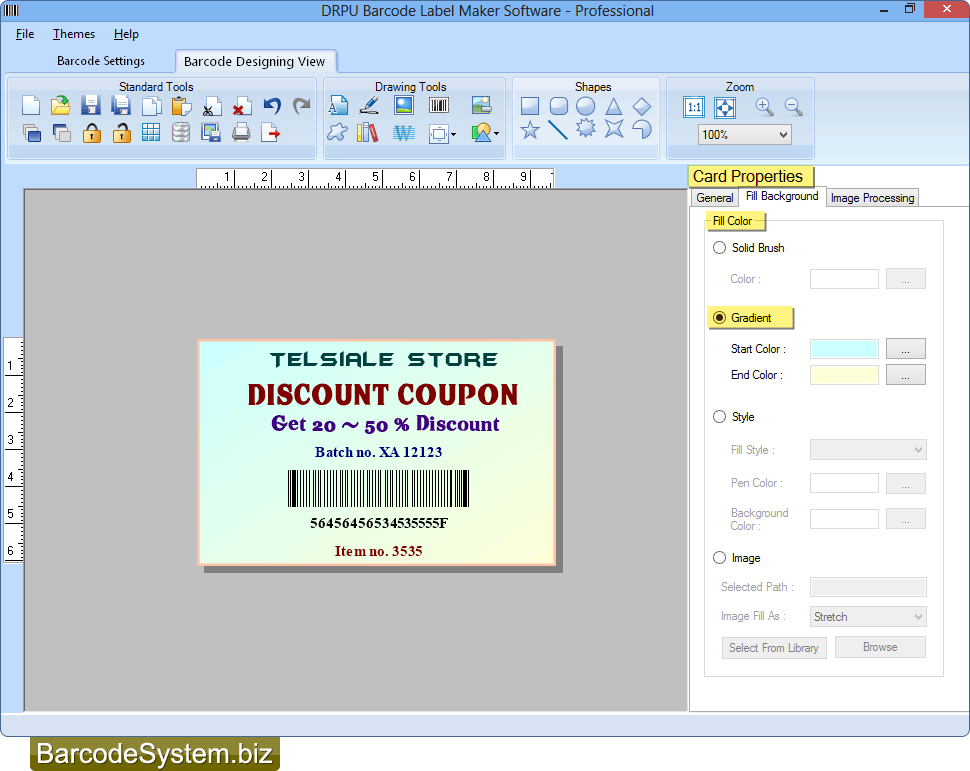Click the Solid Brush Color swatch box
This screenshot has width=970, height=771.
click(844, 279)
